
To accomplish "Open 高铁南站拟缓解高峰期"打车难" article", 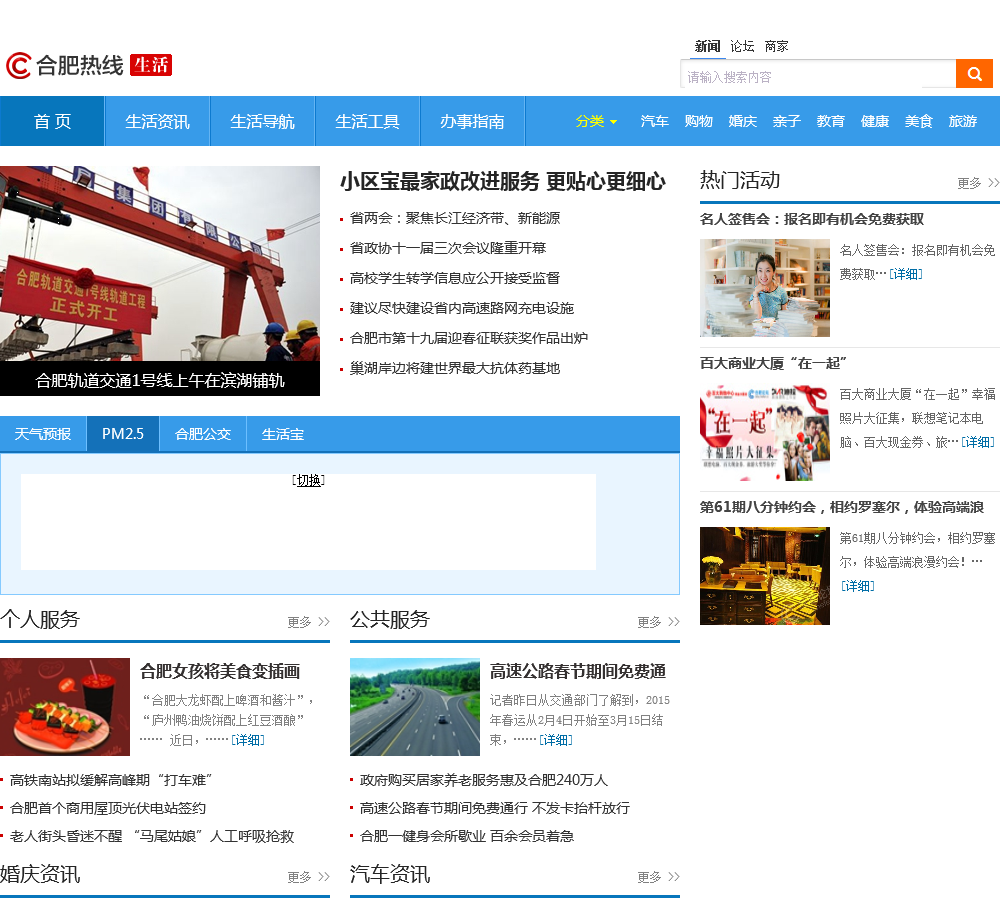I will (x=110, y=780).
